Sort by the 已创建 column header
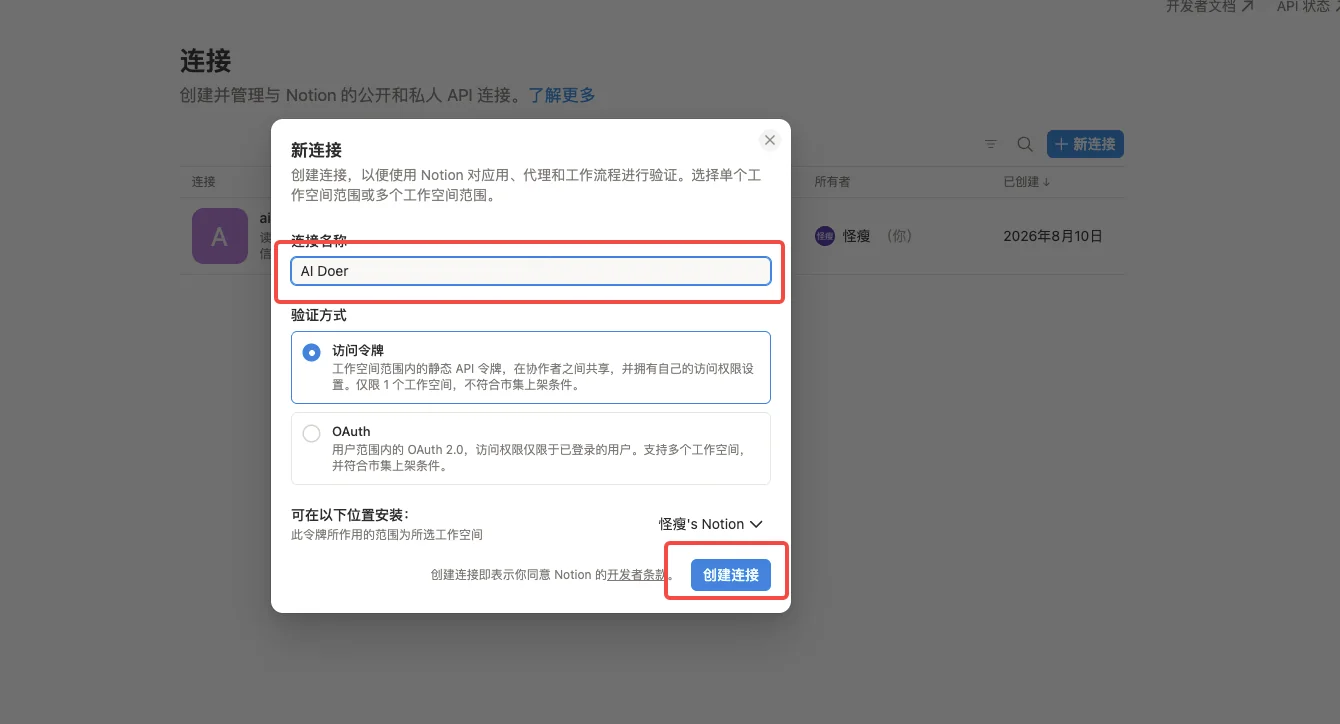This screenshot has height=724, width=1340. [1027, 182]
